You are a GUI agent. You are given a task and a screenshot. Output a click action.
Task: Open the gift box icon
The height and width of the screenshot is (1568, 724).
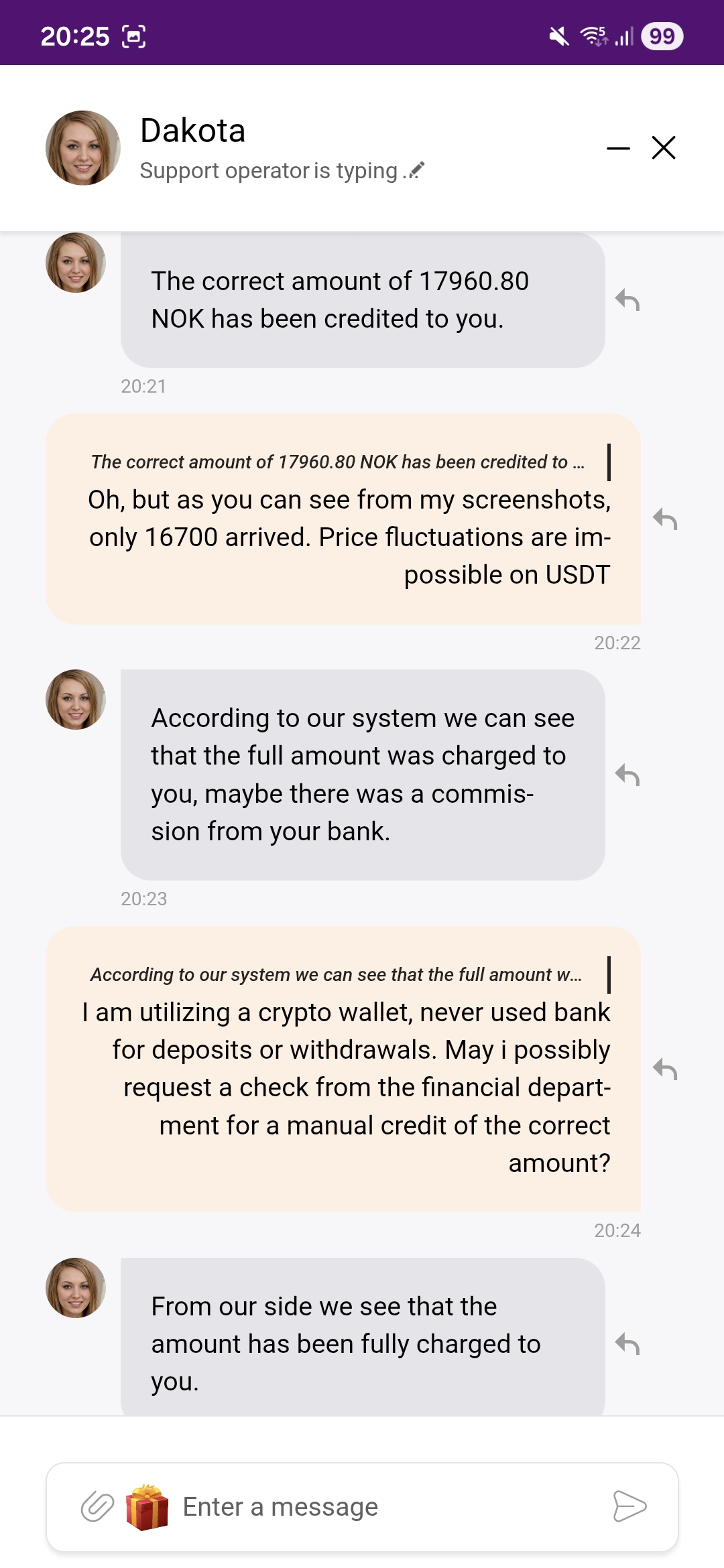coord(147,1507)
